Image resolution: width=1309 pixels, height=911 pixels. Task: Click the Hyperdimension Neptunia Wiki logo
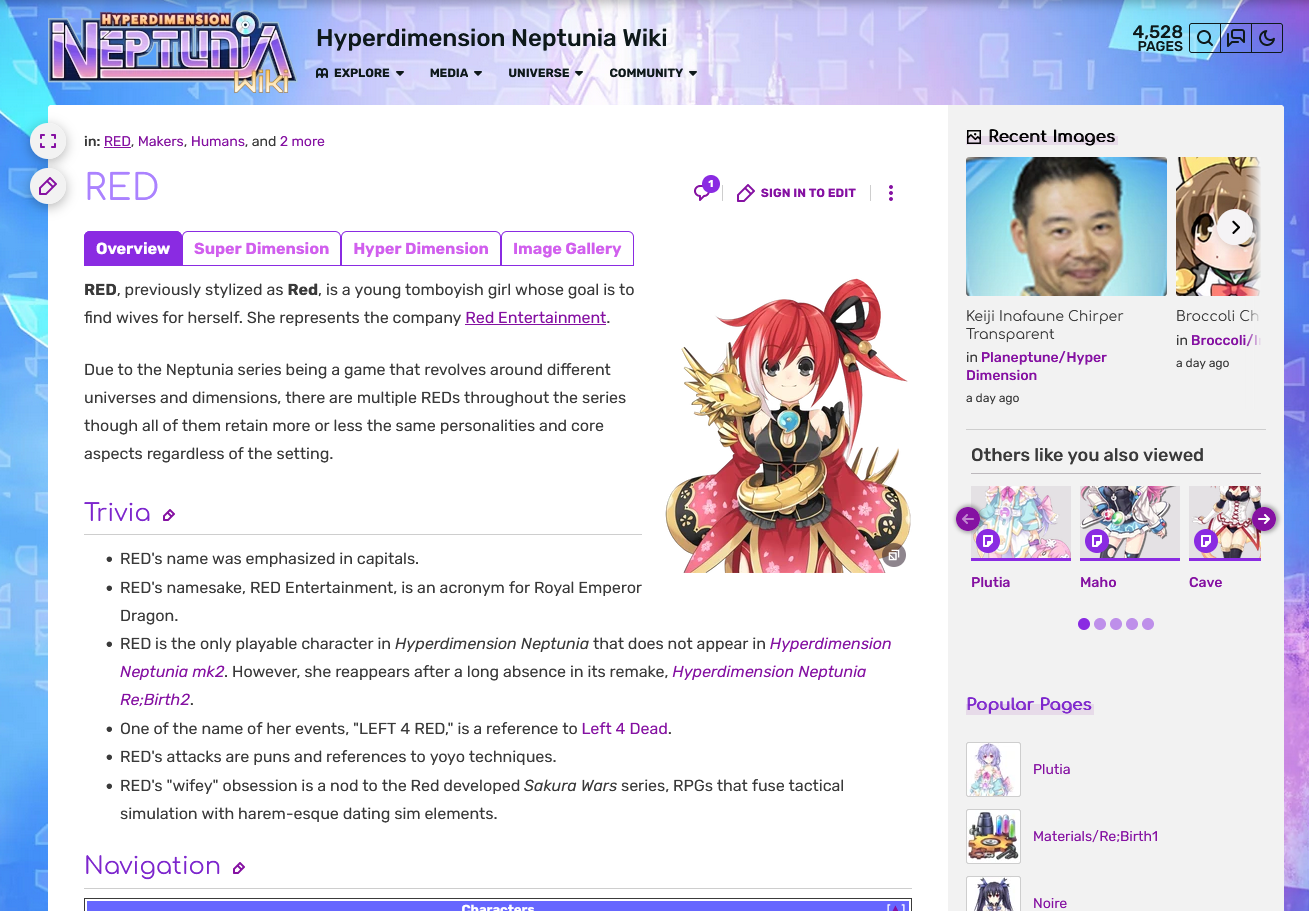(173, 53)
